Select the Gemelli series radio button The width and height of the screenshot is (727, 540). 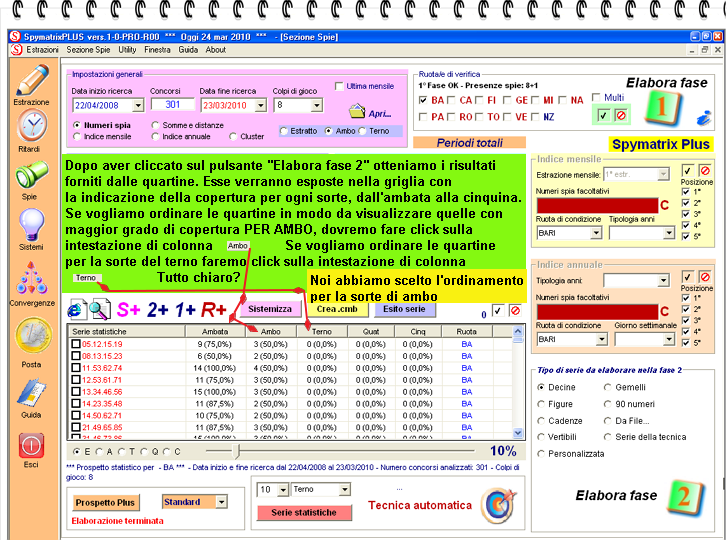607,388
